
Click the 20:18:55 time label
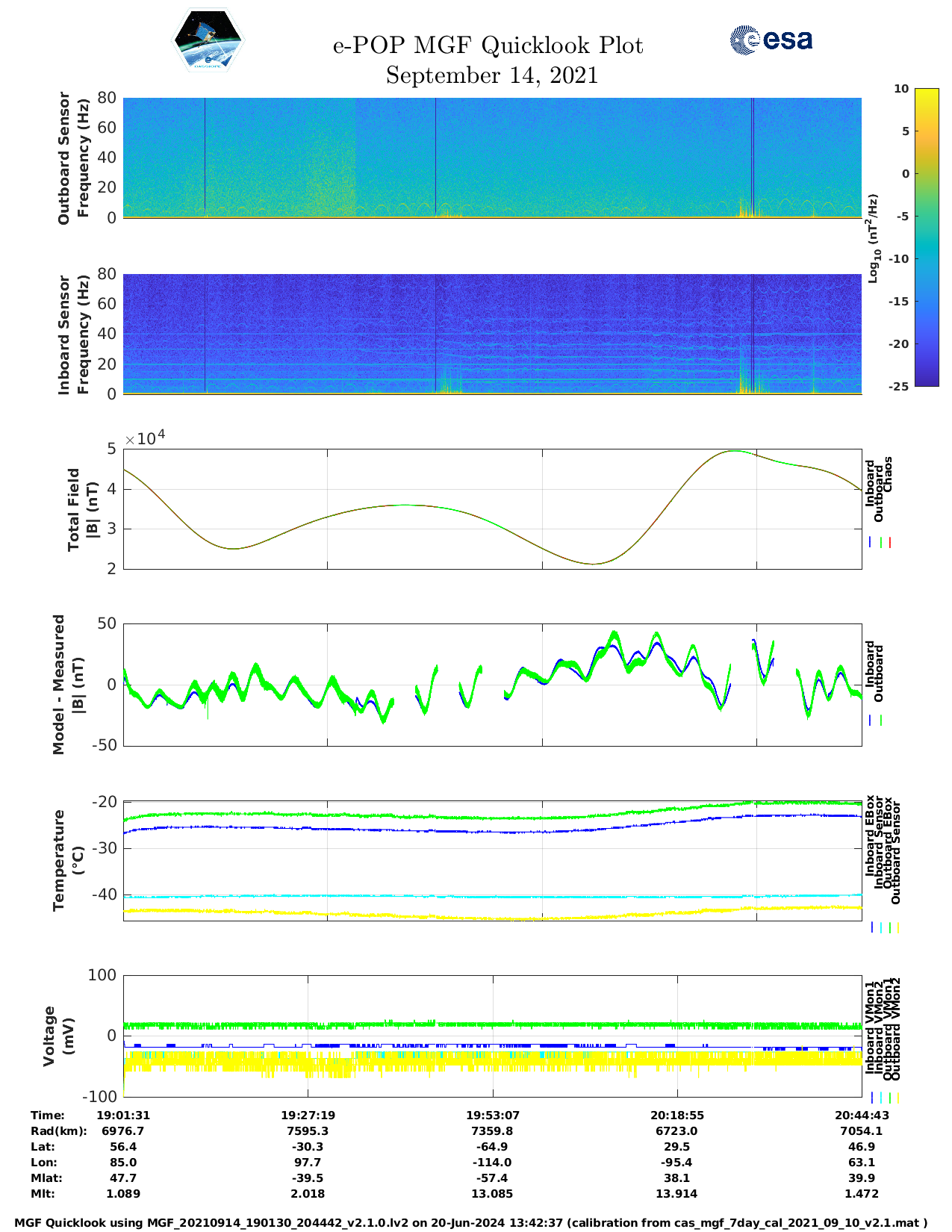[677, 1116]
